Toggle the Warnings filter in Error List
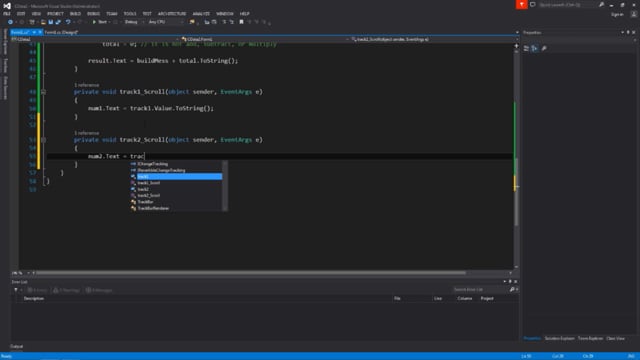The height and width of the screenshot is (360, 640). pyautogui.click(x=67, y=290)
